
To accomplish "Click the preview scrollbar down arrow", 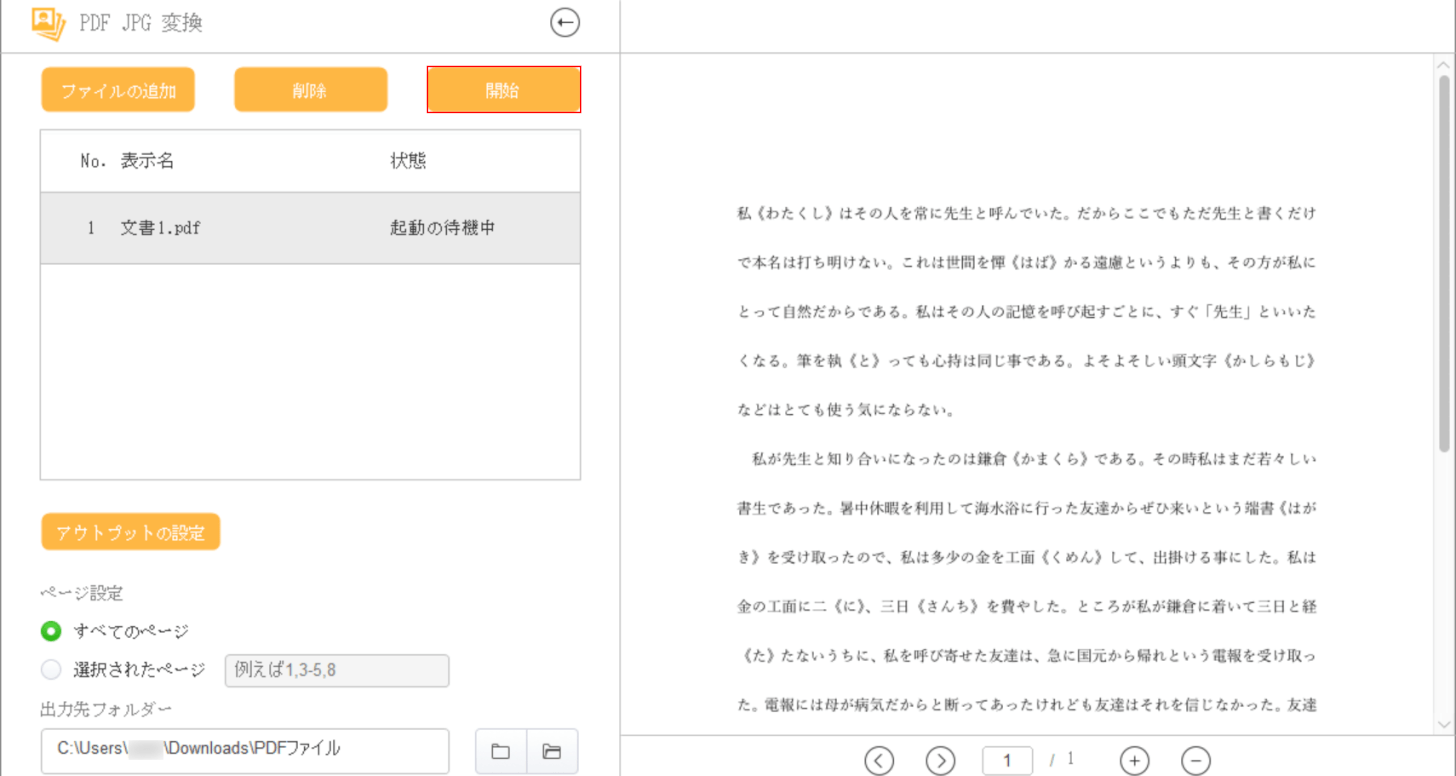I will tap(1444, 723).
